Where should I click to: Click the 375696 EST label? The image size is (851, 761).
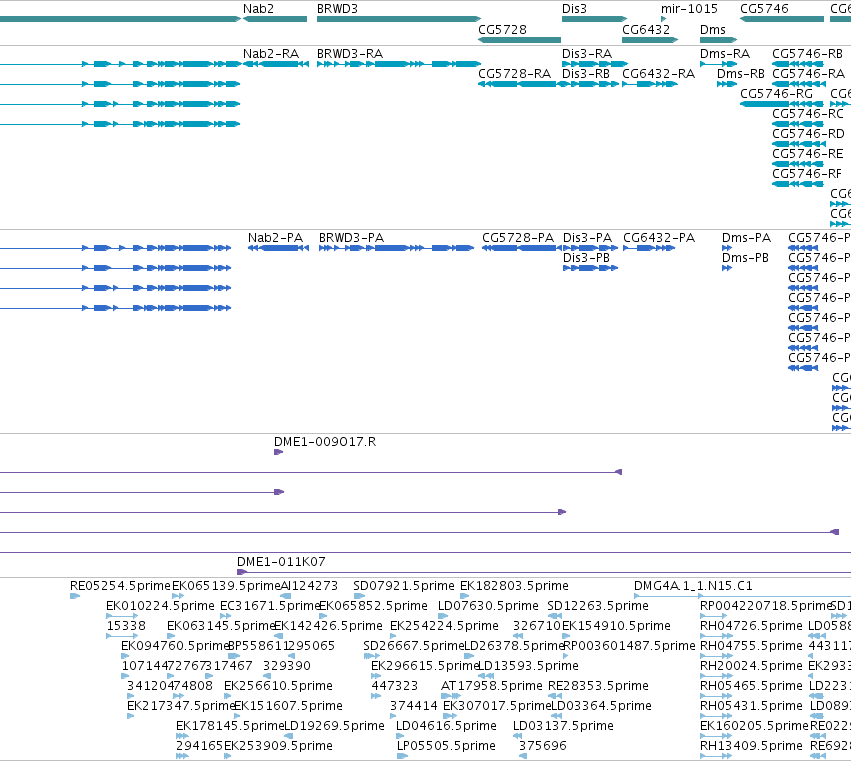[543, 746]
